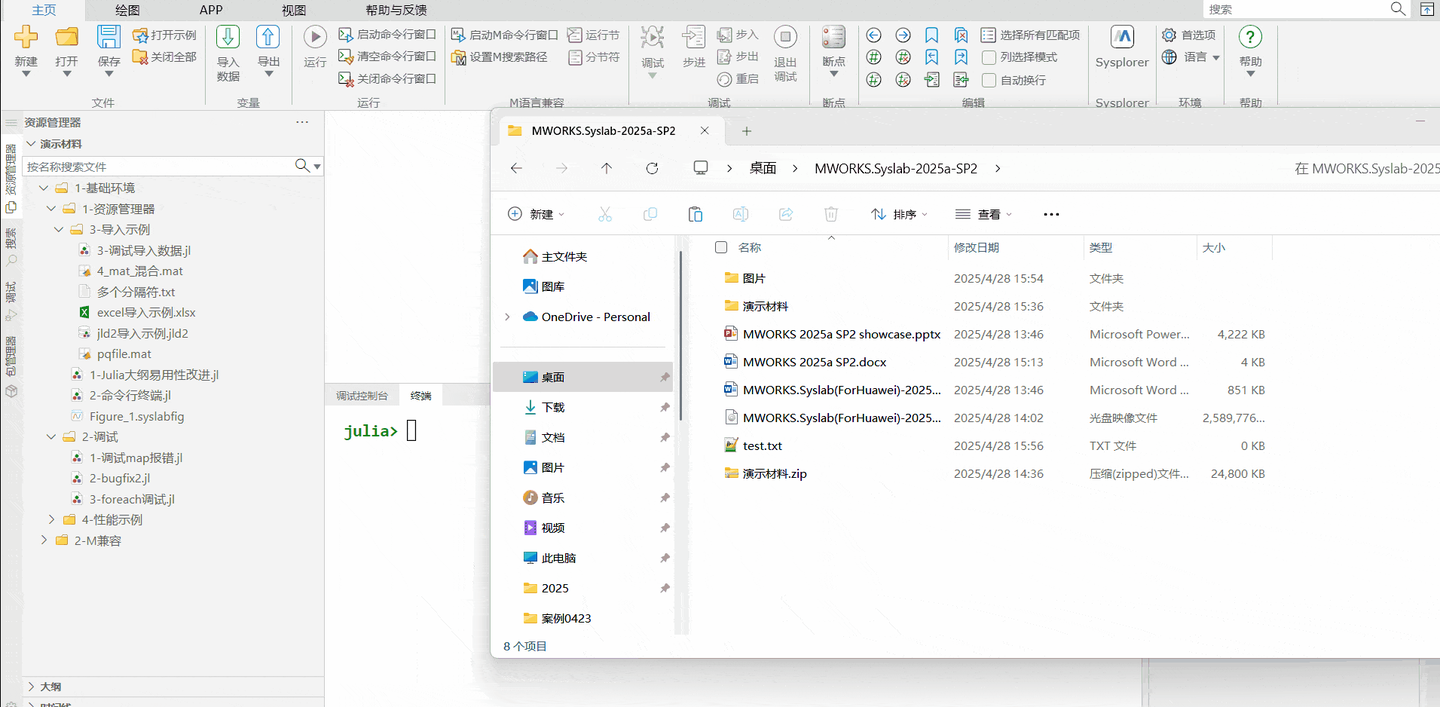Open the dropdown arrow under 断点
This screenshot has height=707, width=1440.
point(833,74)
